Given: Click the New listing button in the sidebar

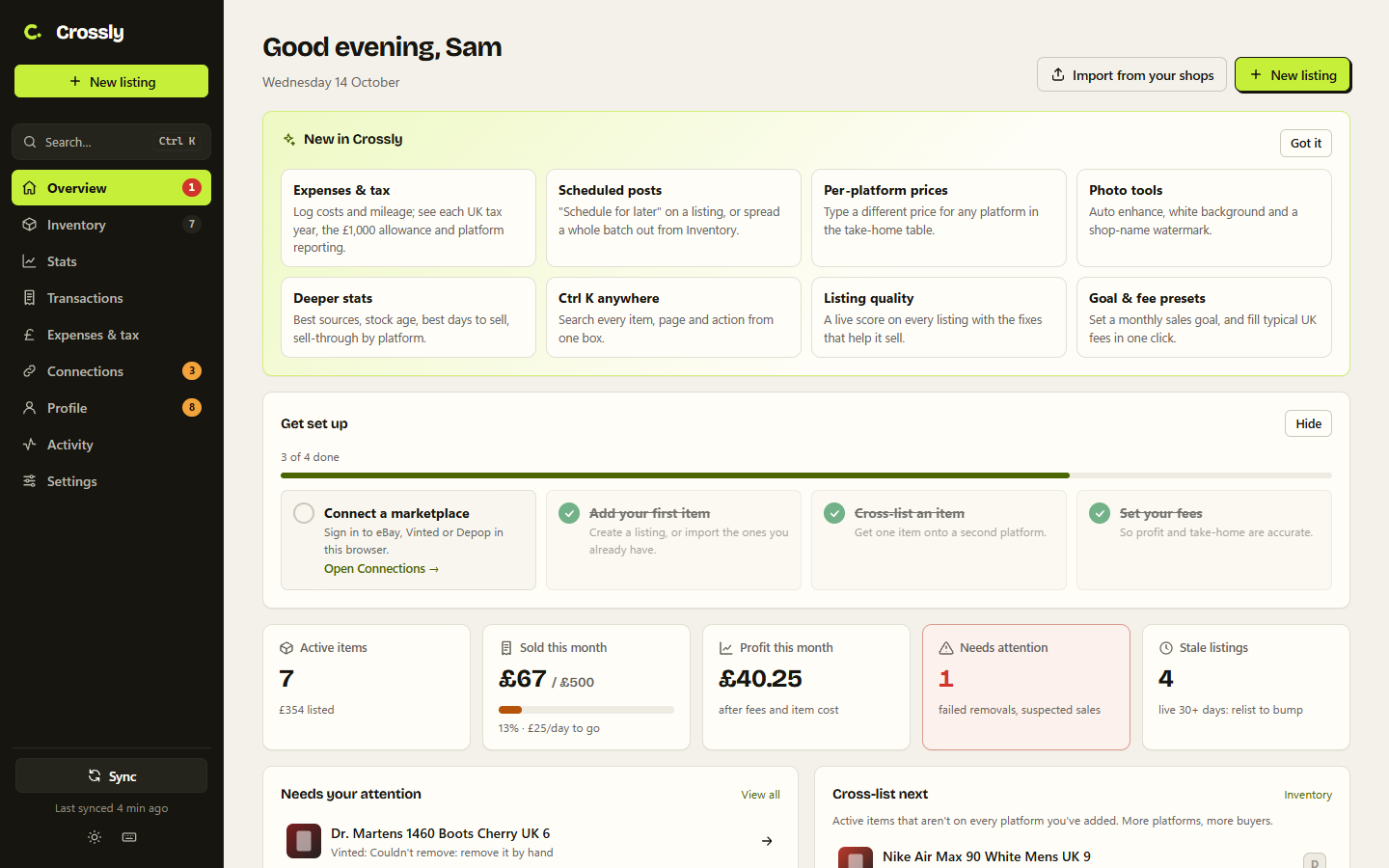Looking at the screenshot, I should [111, 82].
